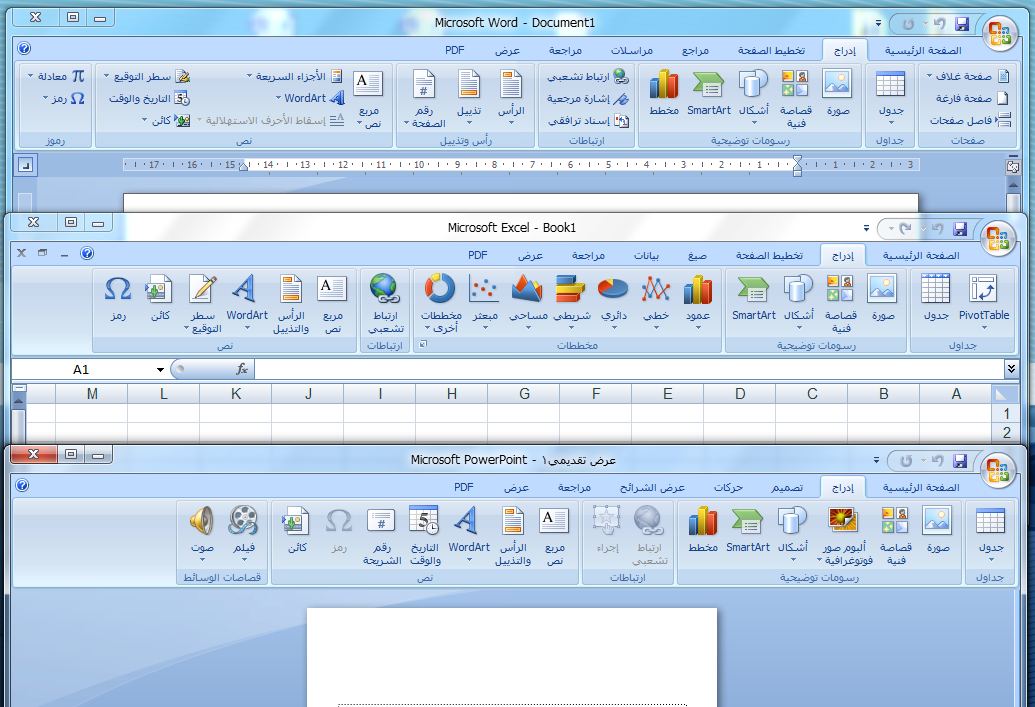Insert رمز symbol in Excel
This screenshot has width=1035, height=707.
(118, 298)
